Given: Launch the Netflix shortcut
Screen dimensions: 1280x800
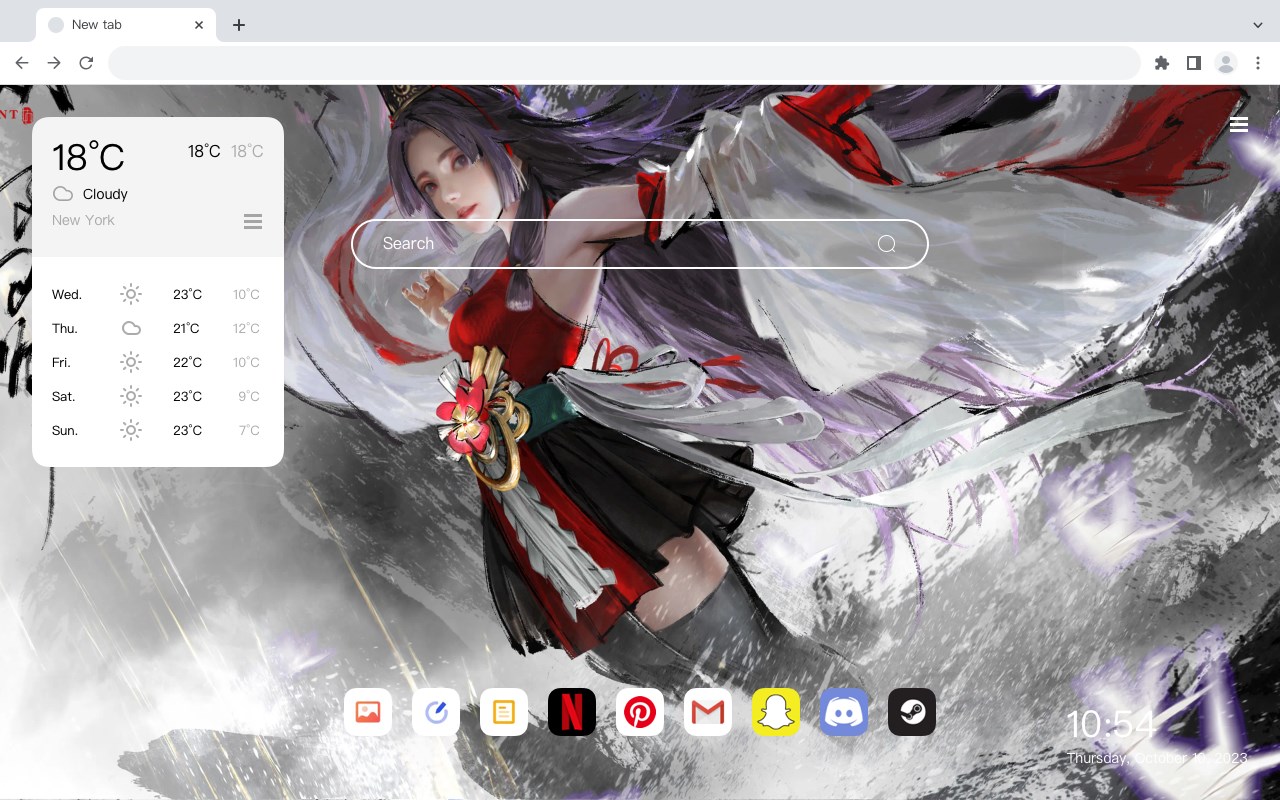Looking at the screenshot, I should pyautogui.click(x=572, y=712).
